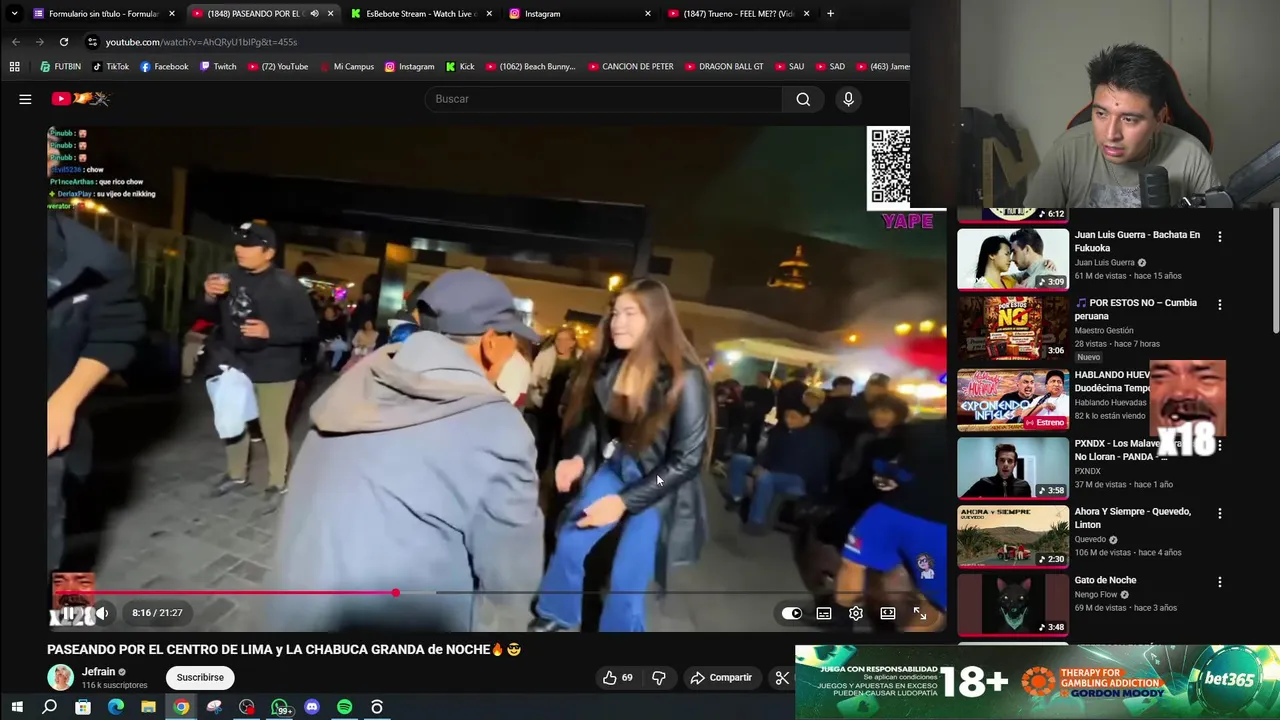The height and width of the screenshot is (720, 1280).
Task: Enter fullscreen mode
Action: click(x=920, y=613)
